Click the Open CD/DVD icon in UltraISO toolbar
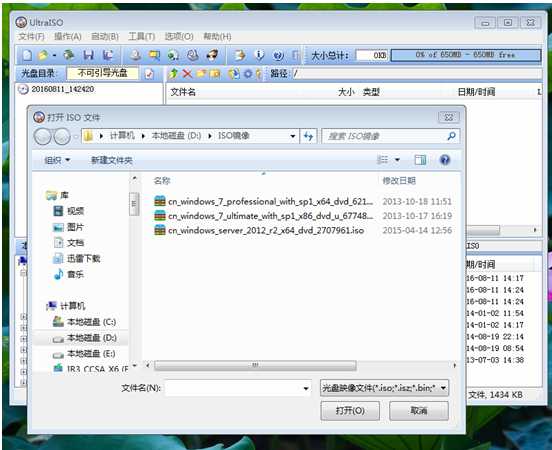 69,55
